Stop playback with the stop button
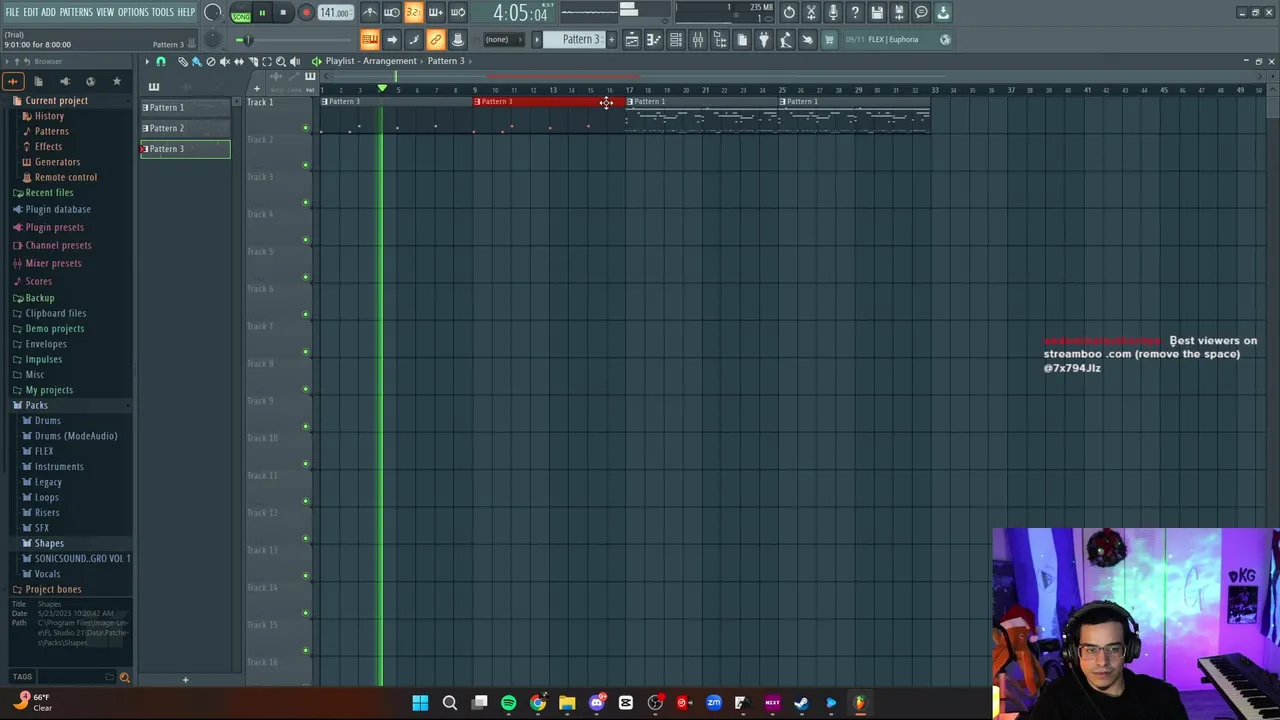The width and height of the screenshot is (1280, 720). [x=283, y=13]
